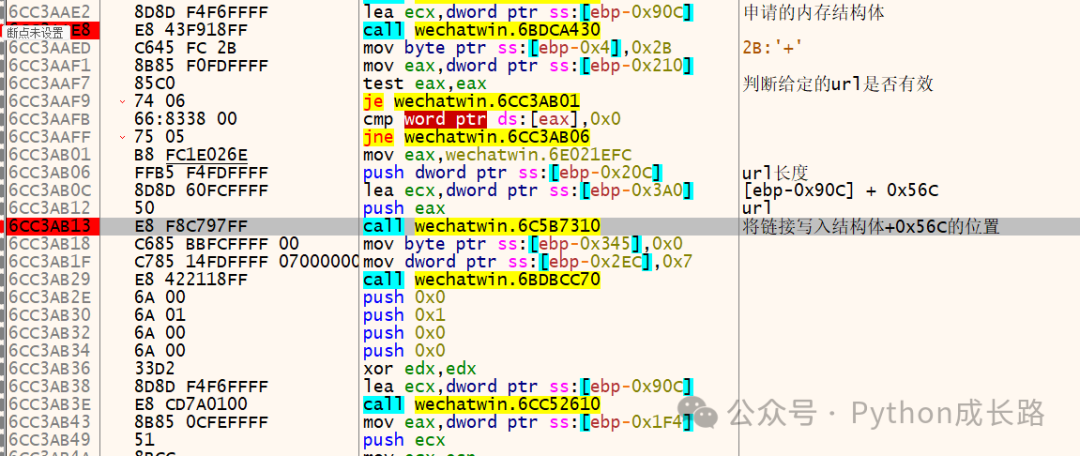Click the bytes B8 FC1E026E
The image size is (1080, 456).
tap(191, 155)
